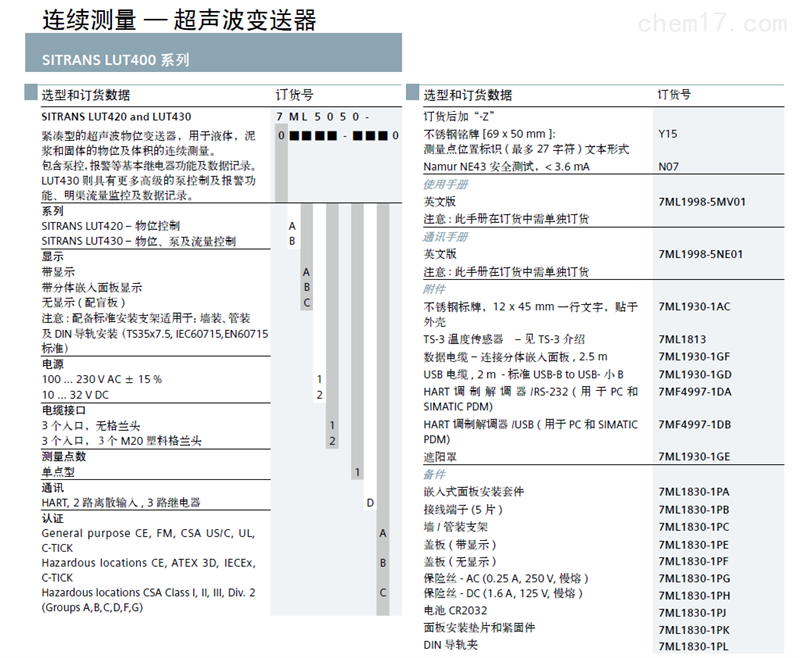Click order number 7ML1930-1GE

694,457
